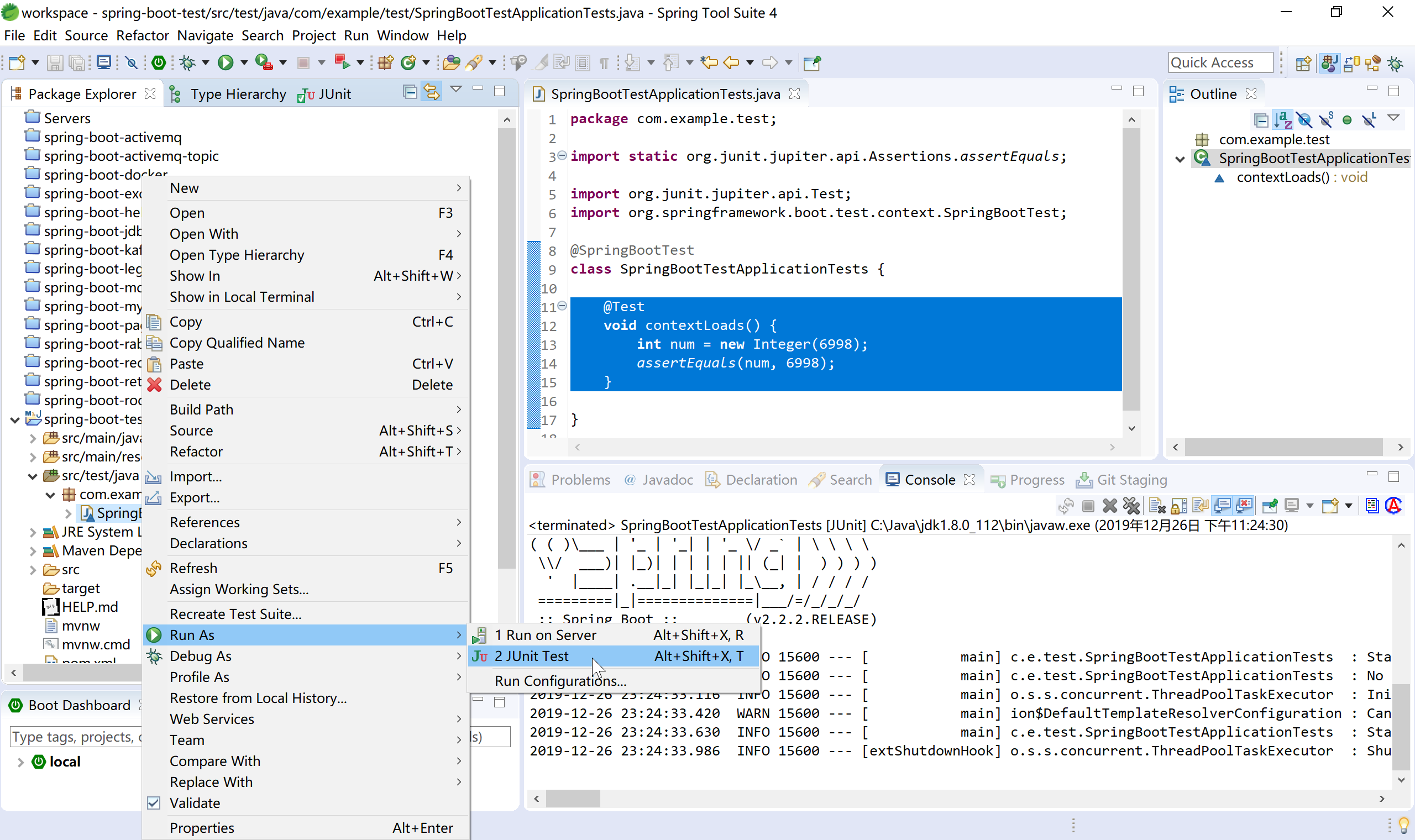Select 1 Run on Server from submenu
Screen dimensions: 1415x840
point(614,635)
